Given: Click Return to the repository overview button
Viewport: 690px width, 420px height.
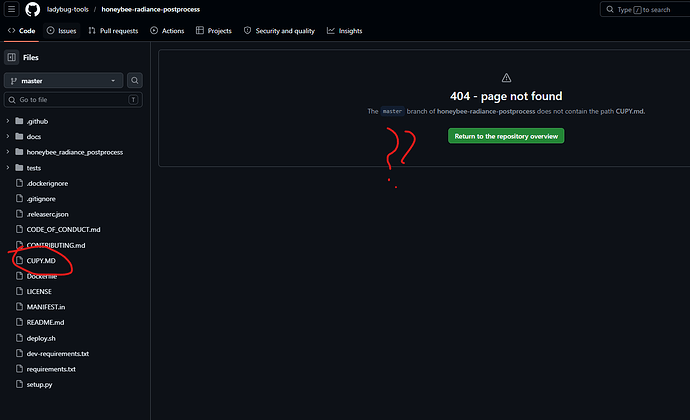Looking at the screenshot, I should [506, 136].
